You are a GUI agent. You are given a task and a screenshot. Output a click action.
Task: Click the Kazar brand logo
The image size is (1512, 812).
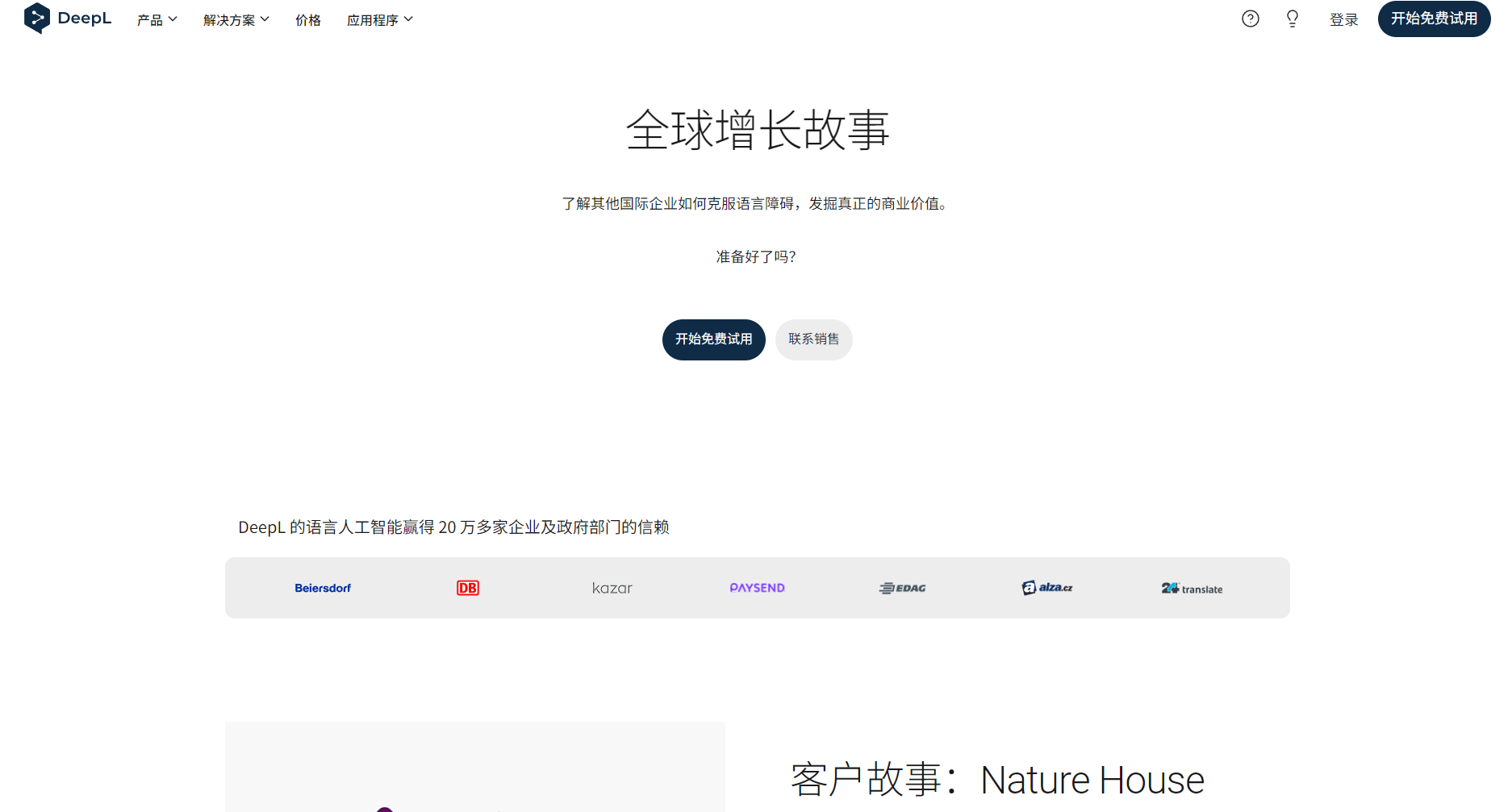click(x=612, y=588)
